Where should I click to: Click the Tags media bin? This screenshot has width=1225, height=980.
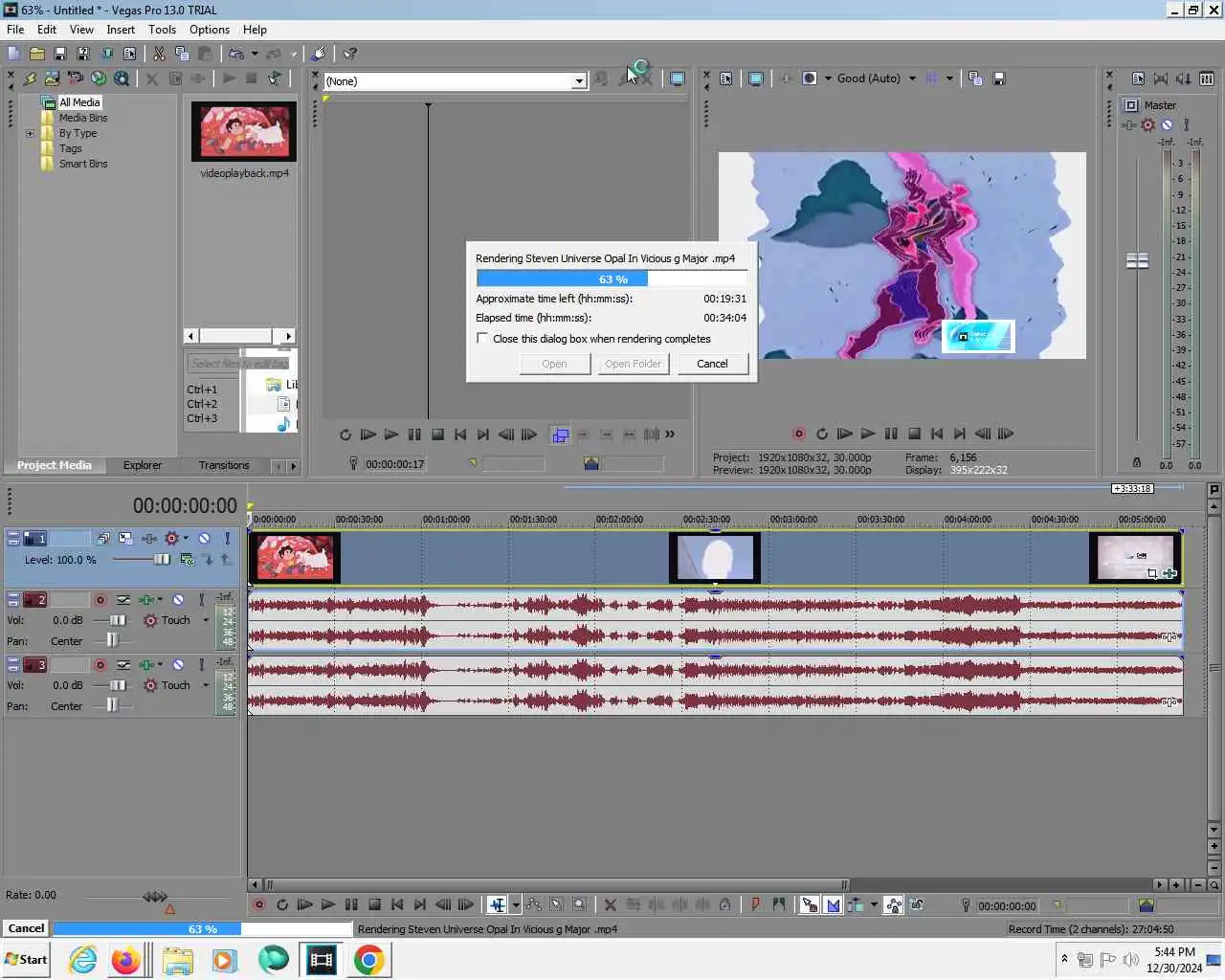[70, 148]
